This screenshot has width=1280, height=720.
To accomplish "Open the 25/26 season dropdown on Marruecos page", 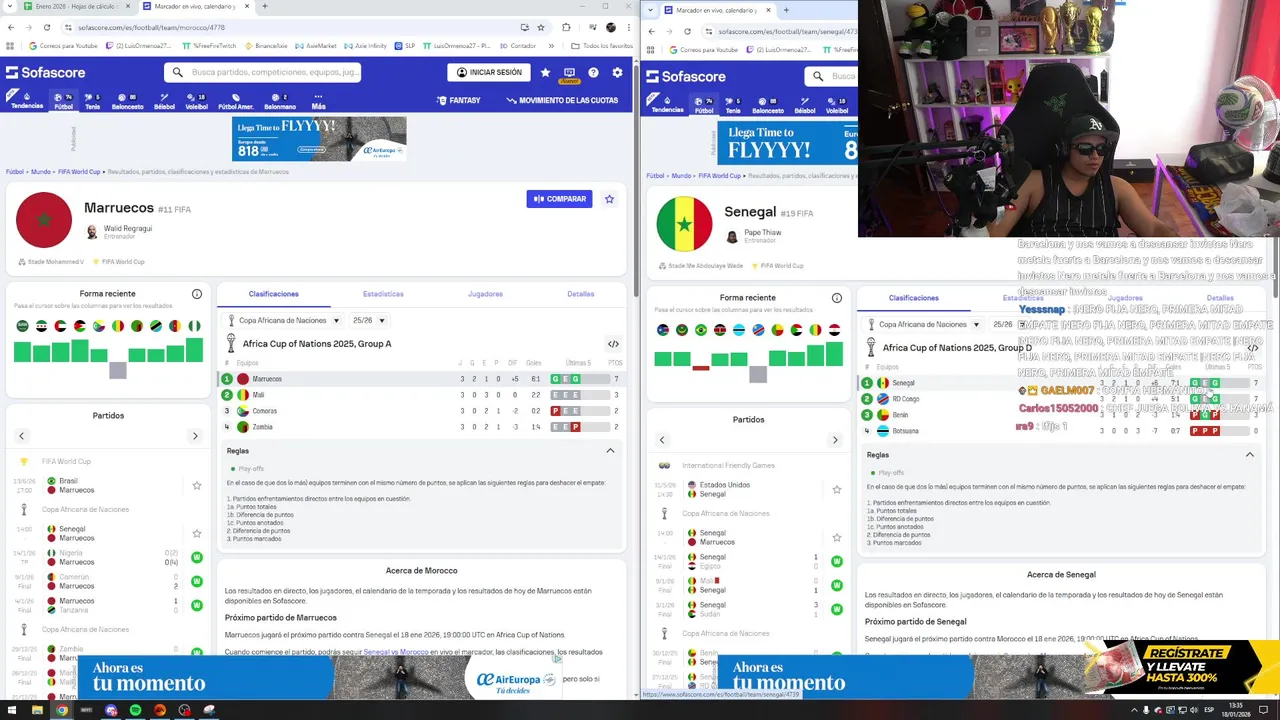I will [x=368, y=321].
